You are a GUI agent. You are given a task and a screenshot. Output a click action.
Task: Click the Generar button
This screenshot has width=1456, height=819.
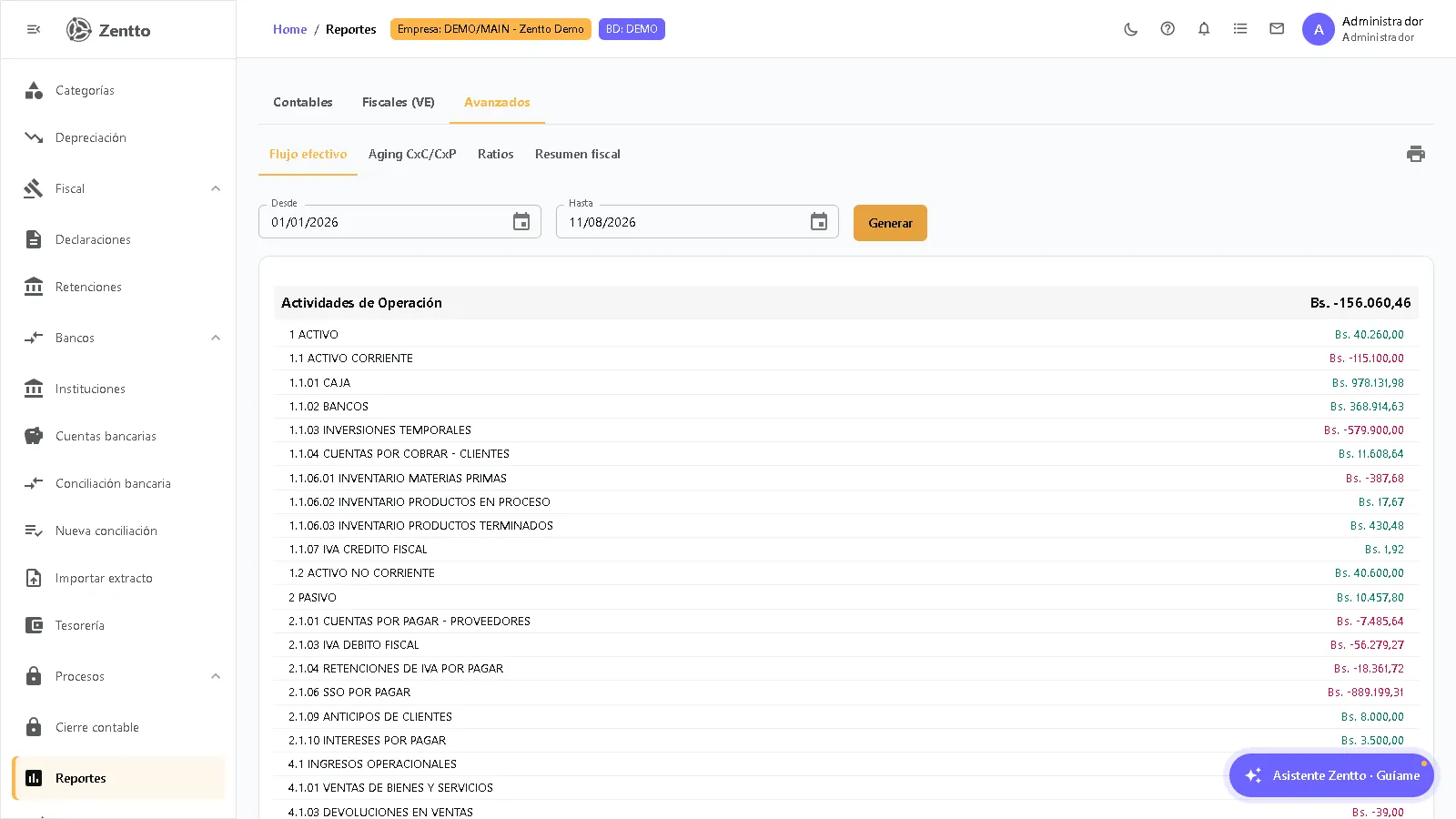tap(890, 223)
